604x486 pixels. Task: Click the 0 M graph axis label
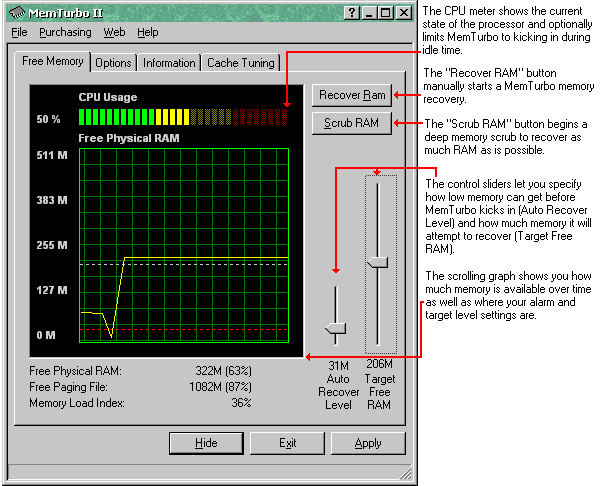pyautogui.click(x=46, y=335)
